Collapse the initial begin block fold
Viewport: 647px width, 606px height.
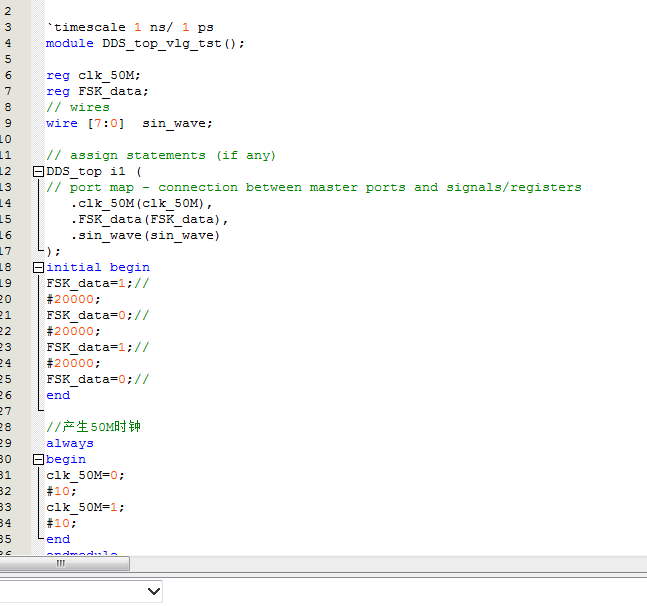point(38,267)
